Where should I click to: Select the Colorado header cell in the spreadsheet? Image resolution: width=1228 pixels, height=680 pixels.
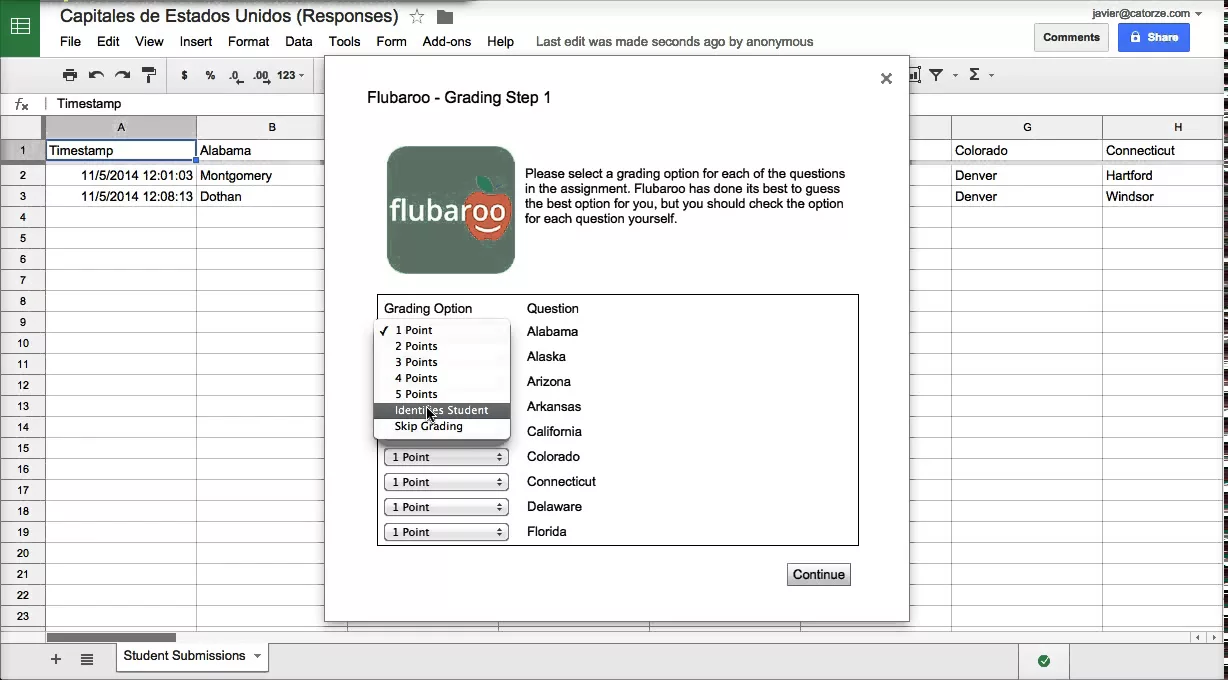pos(1027,150)
